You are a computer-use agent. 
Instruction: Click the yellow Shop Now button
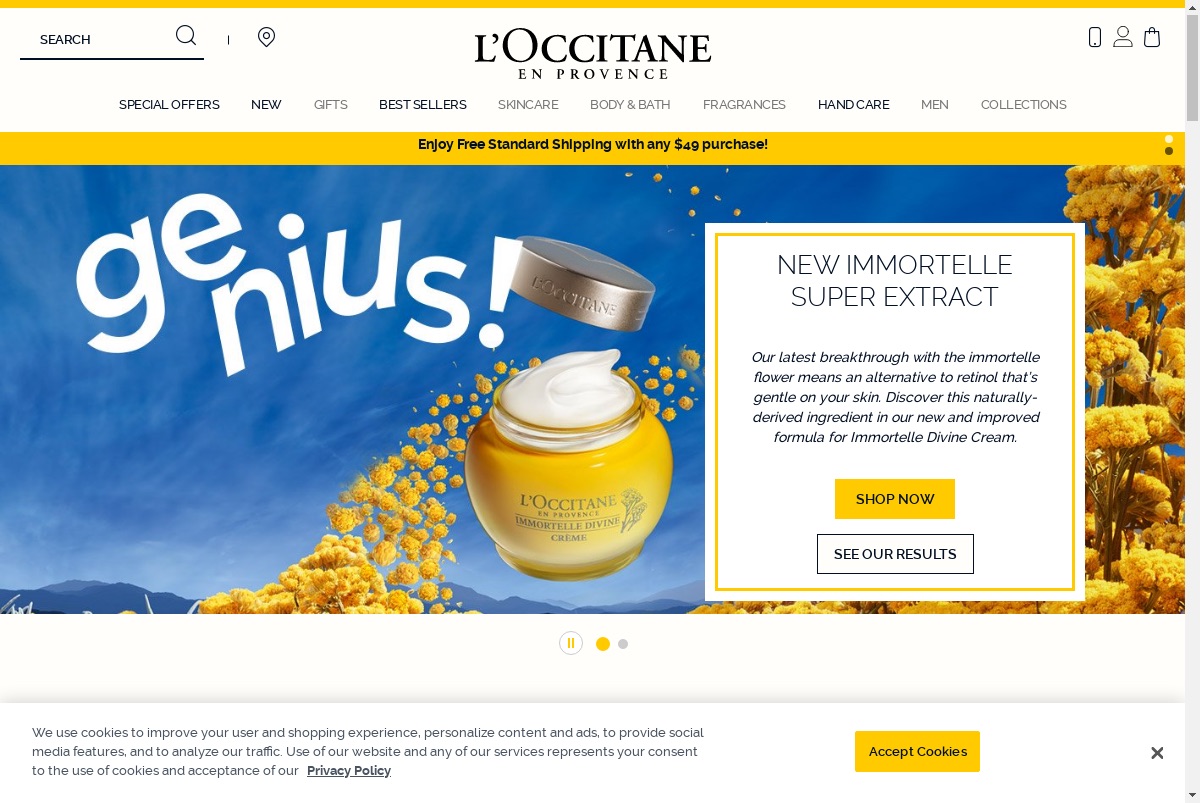[895, 499]
